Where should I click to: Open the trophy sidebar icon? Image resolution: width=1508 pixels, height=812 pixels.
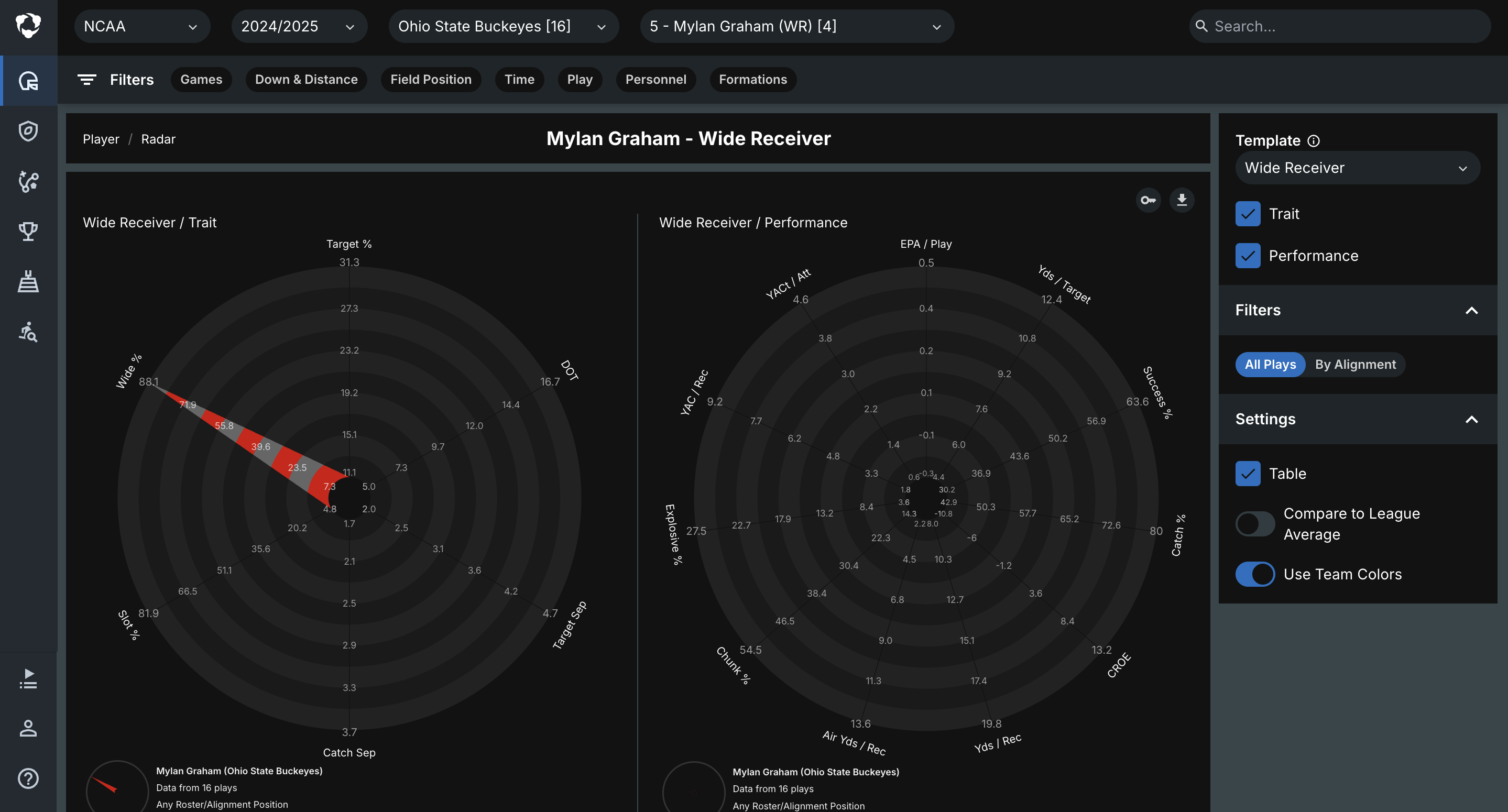click(28, 232)
